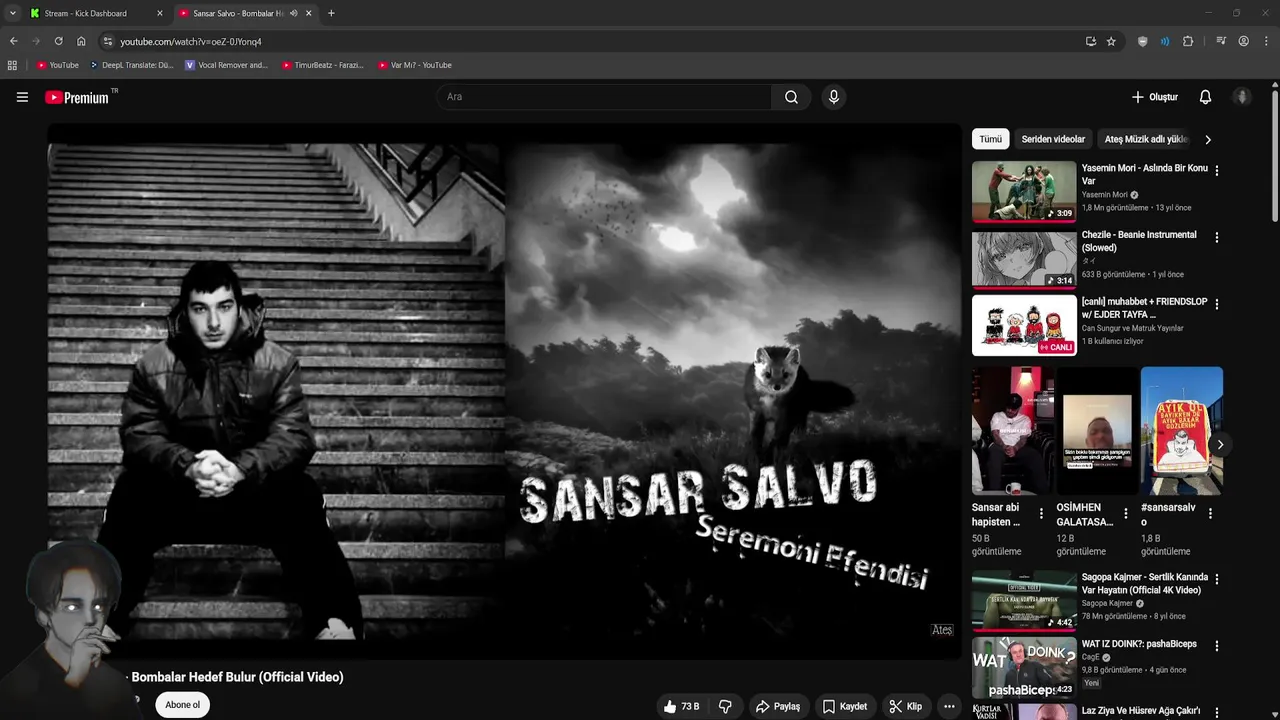Viewport: 1280px width, 720px height.
Task: Open options for FRIENDSLOP live stream
Action: [x=1216, y=305]
